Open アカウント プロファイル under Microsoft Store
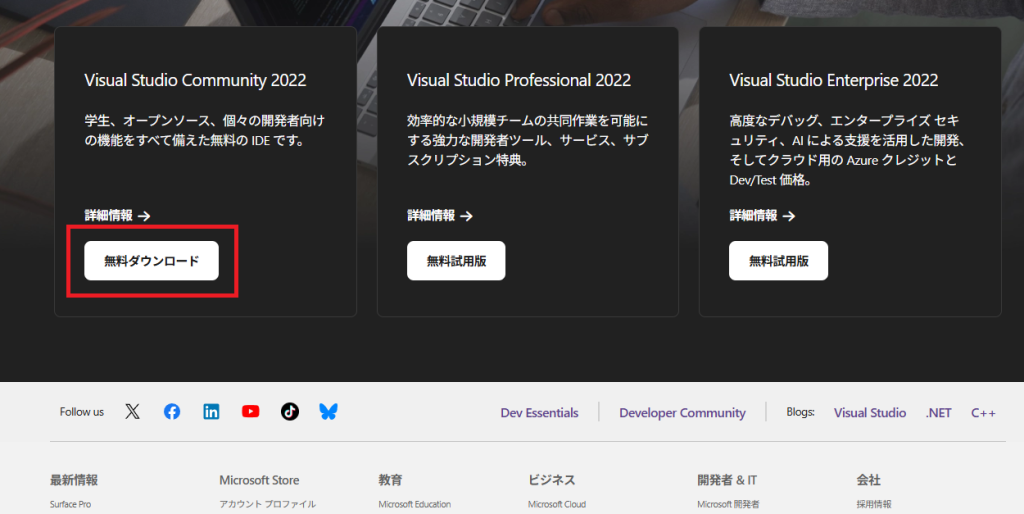 pyautogui.click(x=267, y=504)
